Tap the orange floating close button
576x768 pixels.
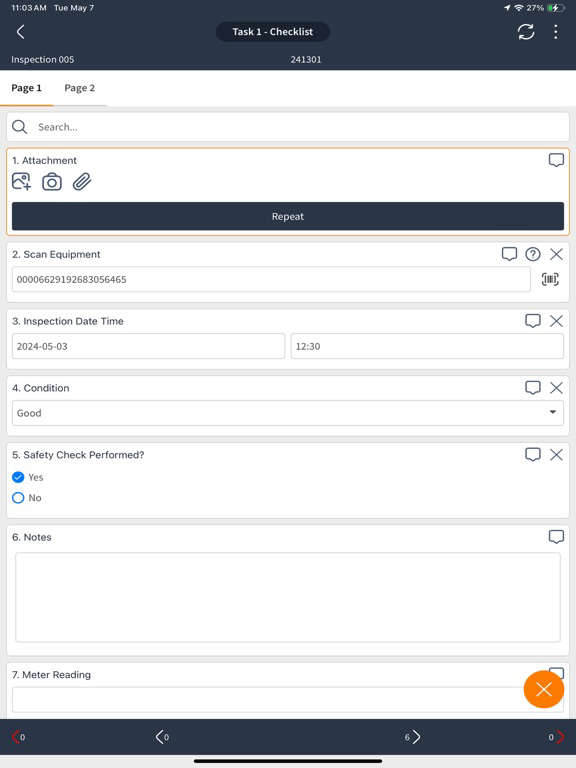point(544,690)
